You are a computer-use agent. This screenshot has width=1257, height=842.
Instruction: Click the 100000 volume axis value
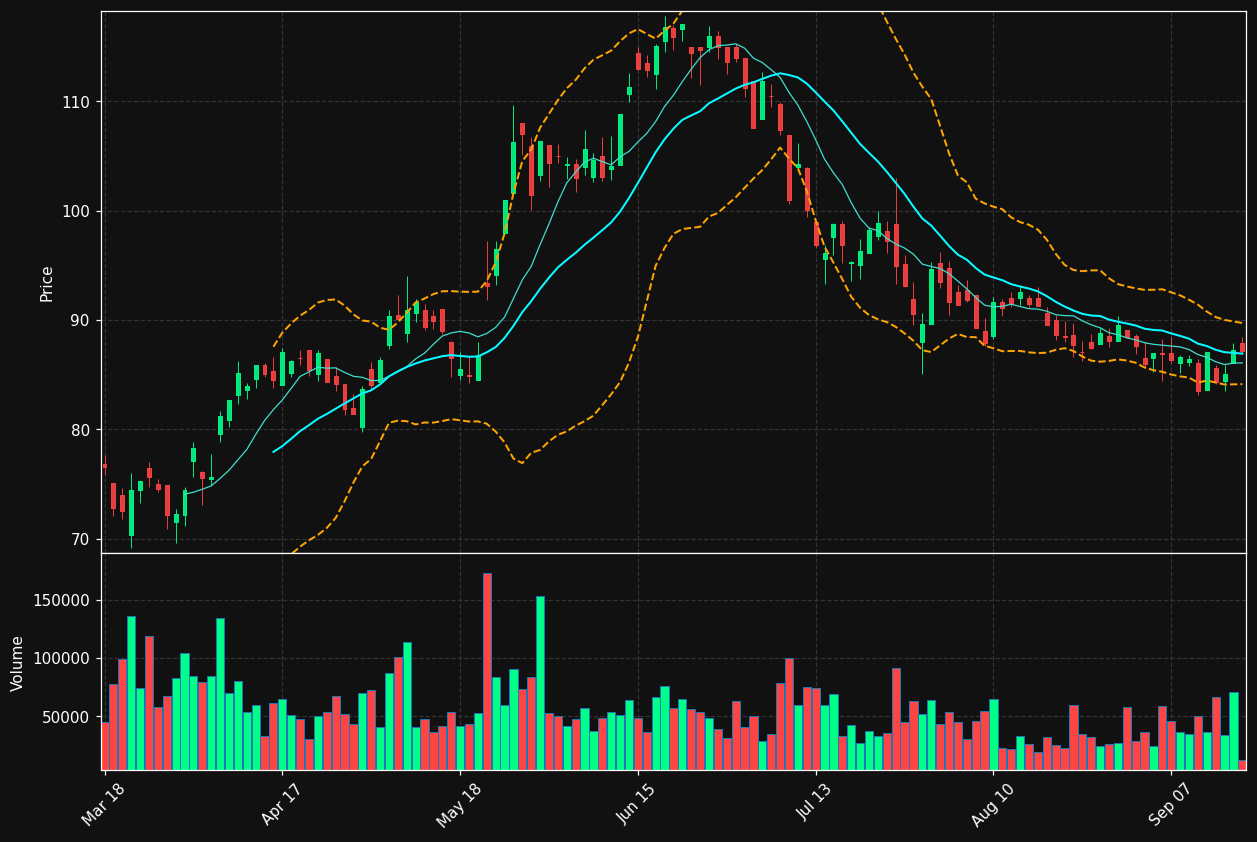click(x=62, y=659)
